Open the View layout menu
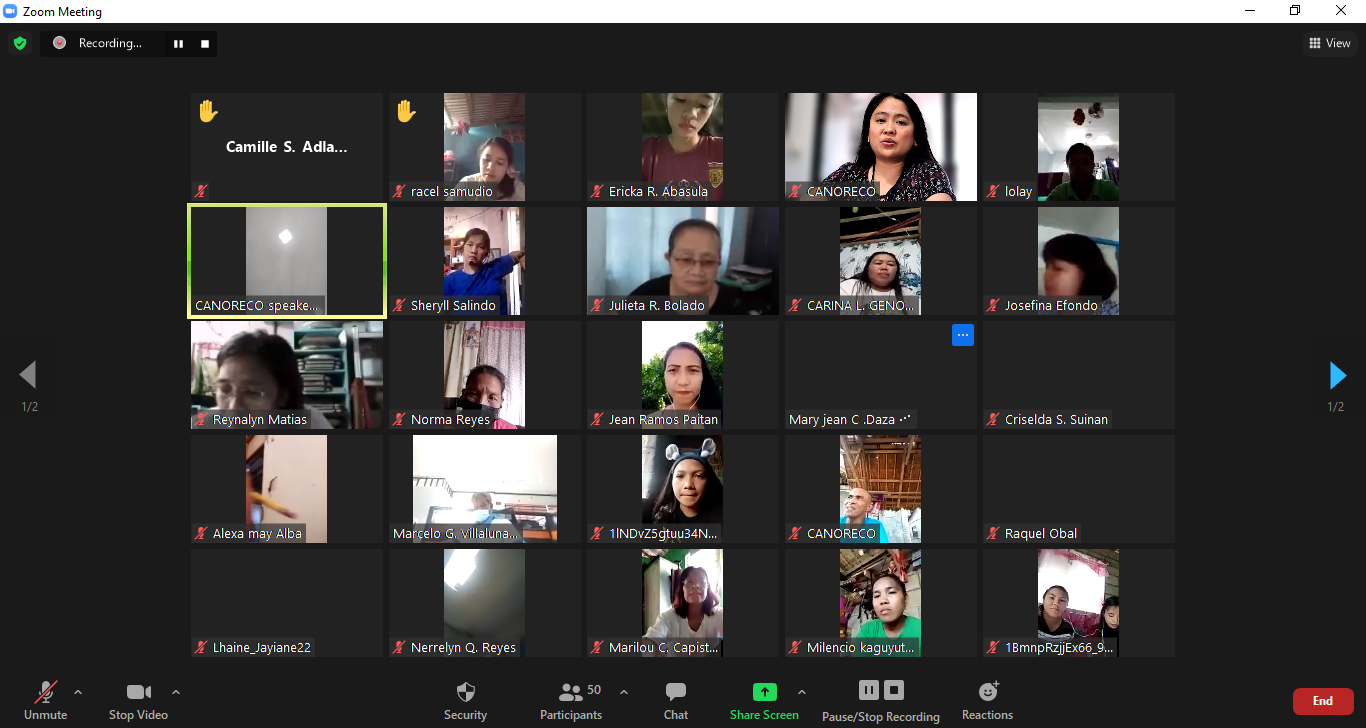The width and height of the screenshot is (1366, 728). tap(1330, 43)
